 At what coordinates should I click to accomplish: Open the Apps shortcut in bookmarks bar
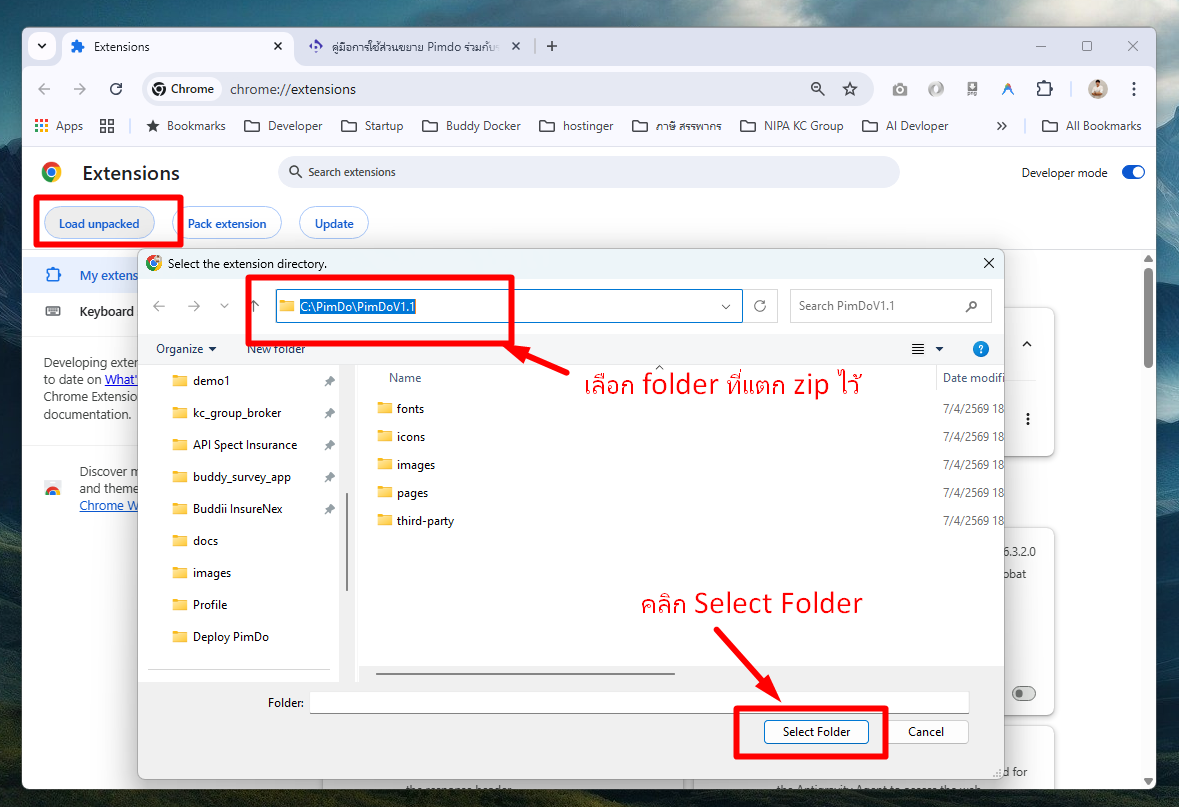tap(59, 126)
